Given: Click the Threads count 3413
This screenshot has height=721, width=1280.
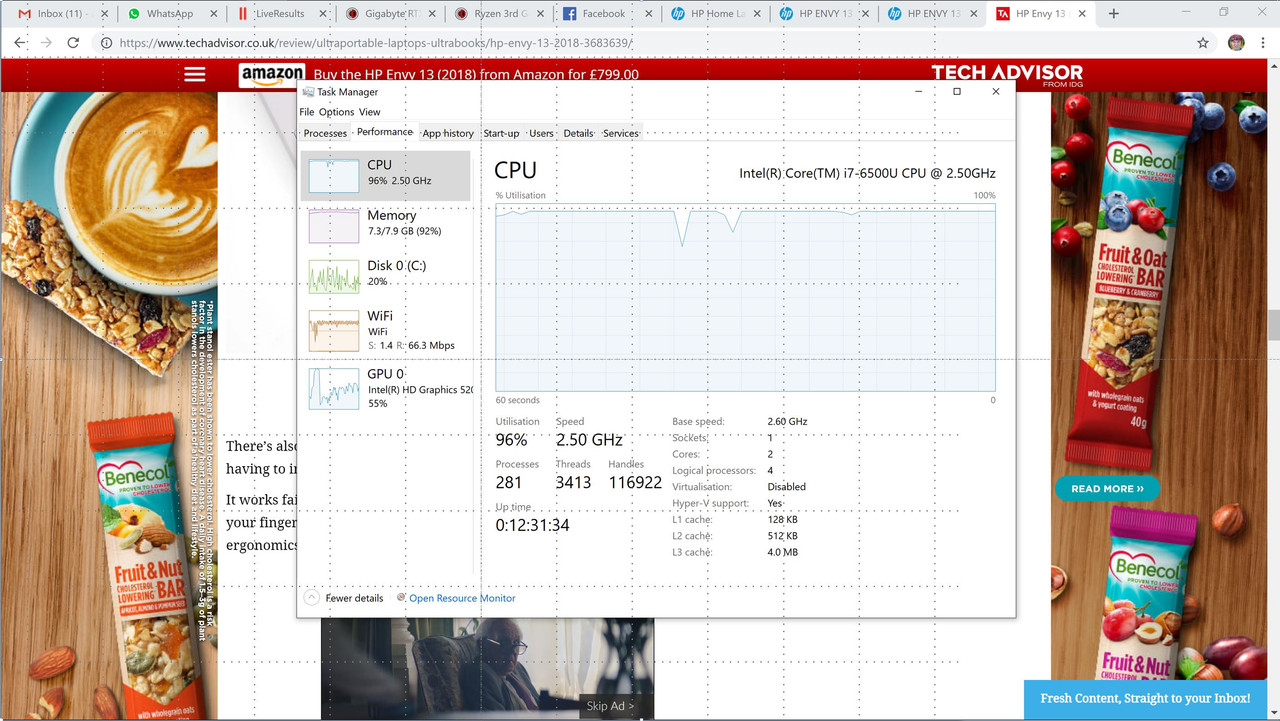Looking at the screenshot, I should tap(573, 482).
